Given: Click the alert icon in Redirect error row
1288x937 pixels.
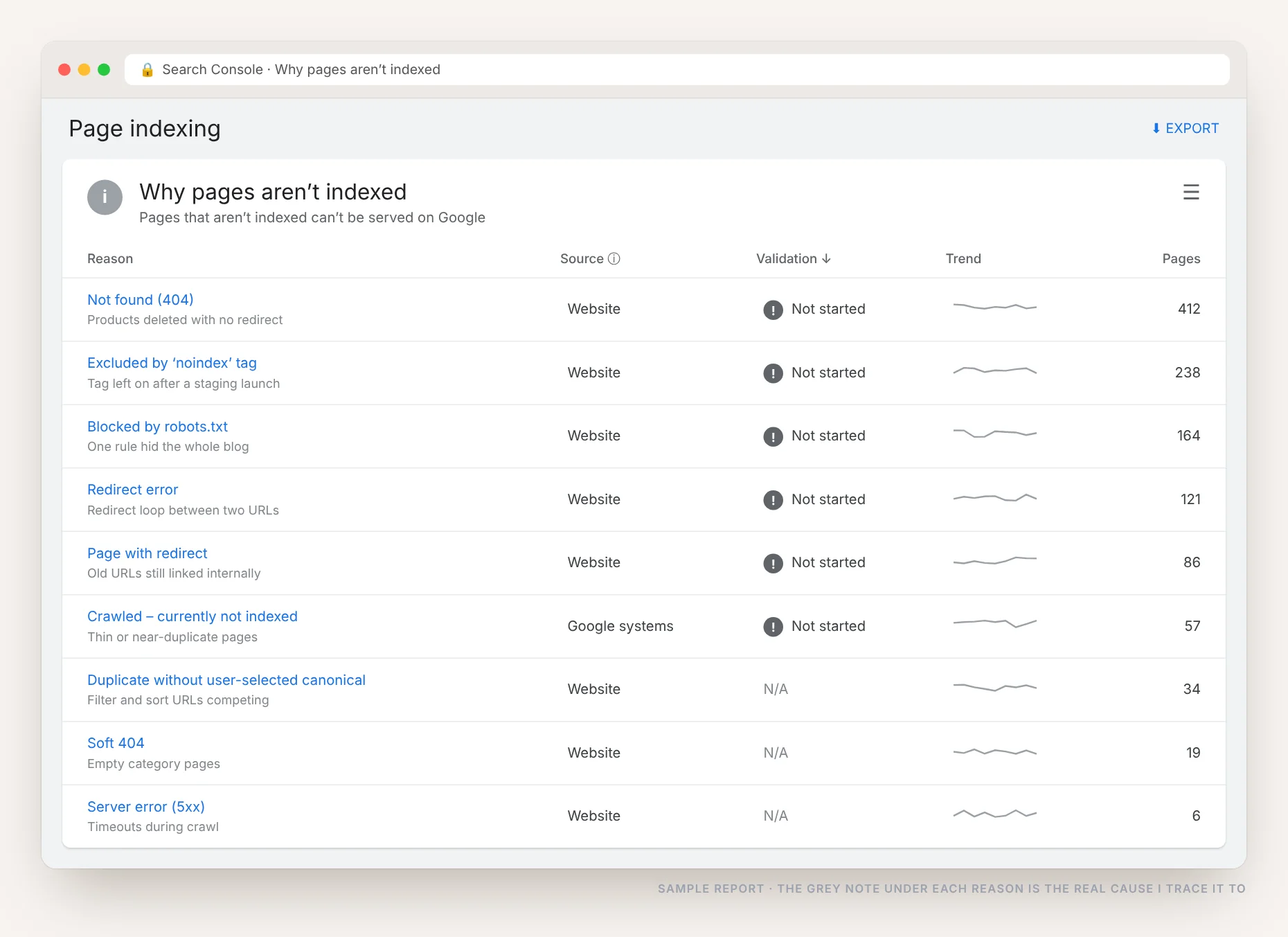Looking at the screenshot, I should pyautogui.click(x=773, y=500).
